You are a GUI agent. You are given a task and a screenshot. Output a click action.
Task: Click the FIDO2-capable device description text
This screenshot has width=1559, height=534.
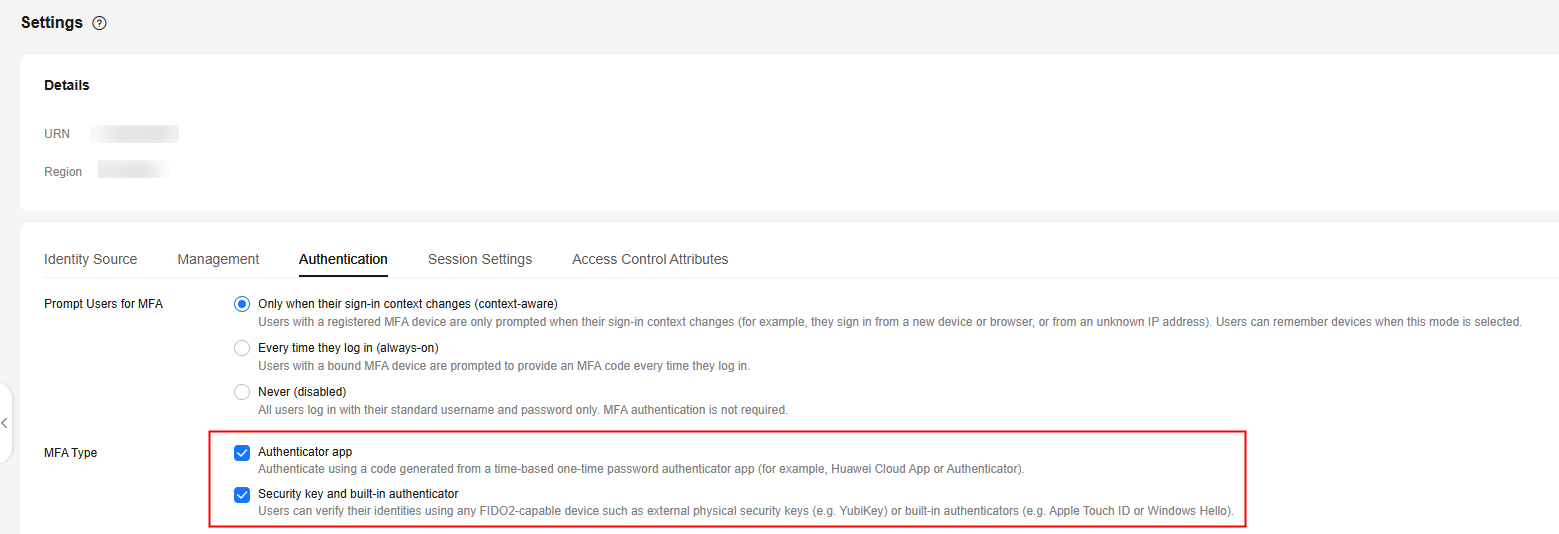click(x=746, y=511)
